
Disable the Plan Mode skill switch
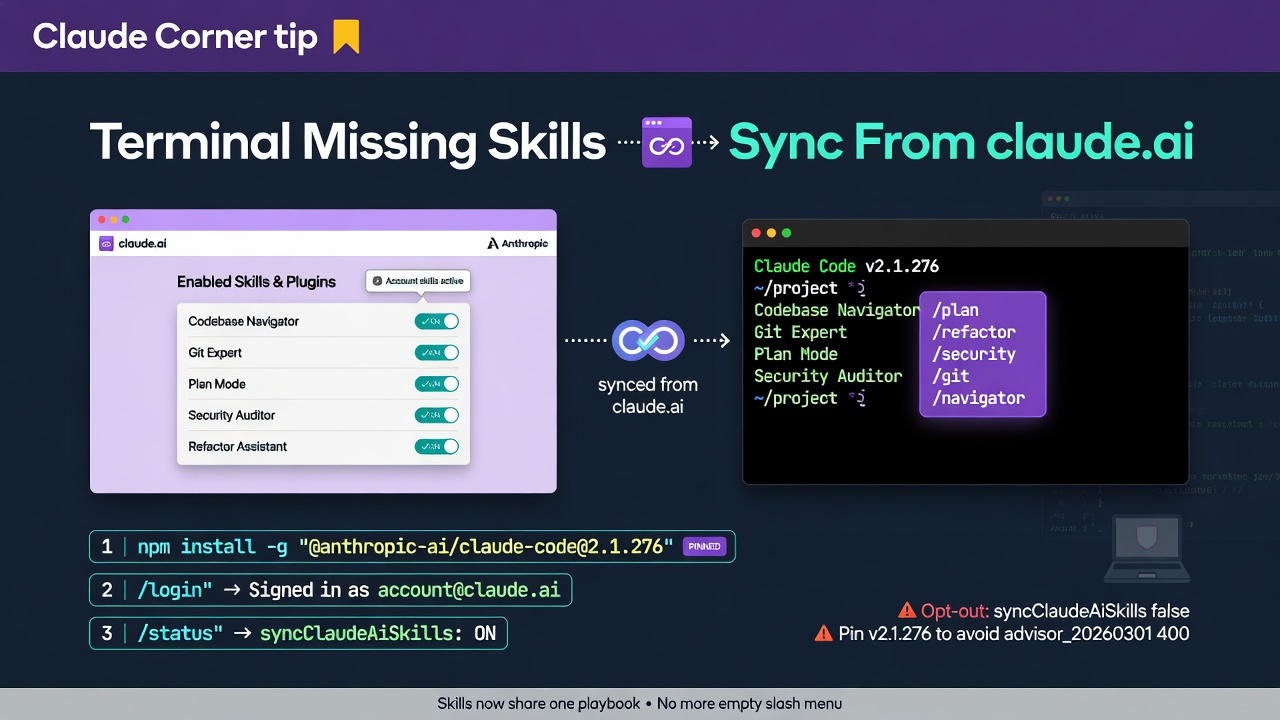[437, 384]
